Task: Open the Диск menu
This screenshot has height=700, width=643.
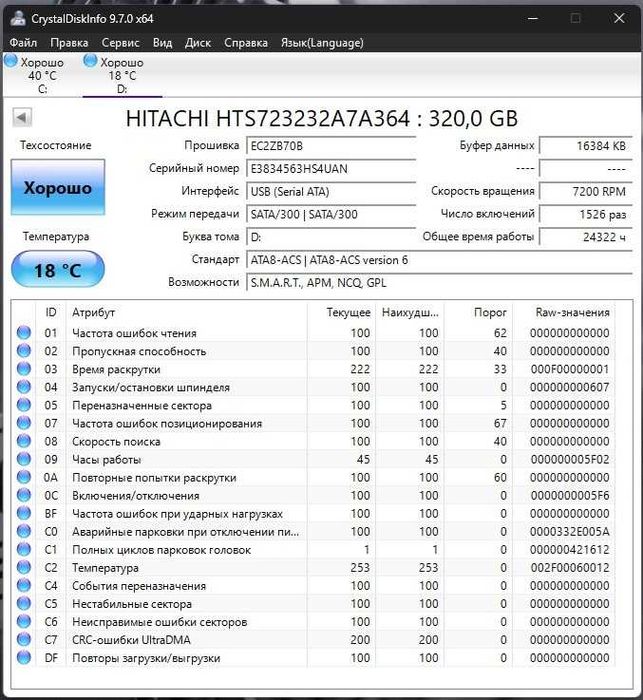Action: [x=198, y=43]
